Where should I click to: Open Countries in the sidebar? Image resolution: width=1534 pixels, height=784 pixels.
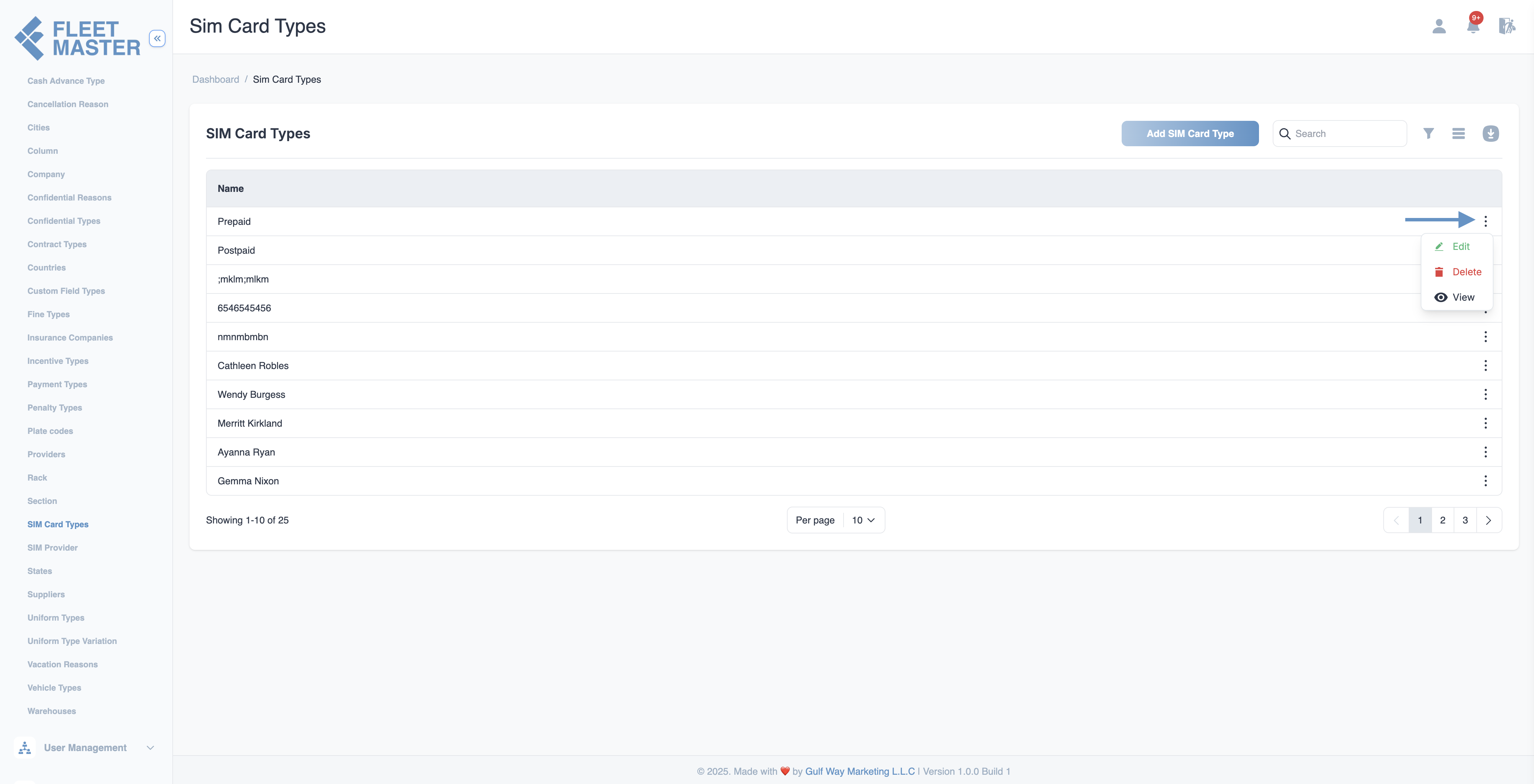(46, 268)
